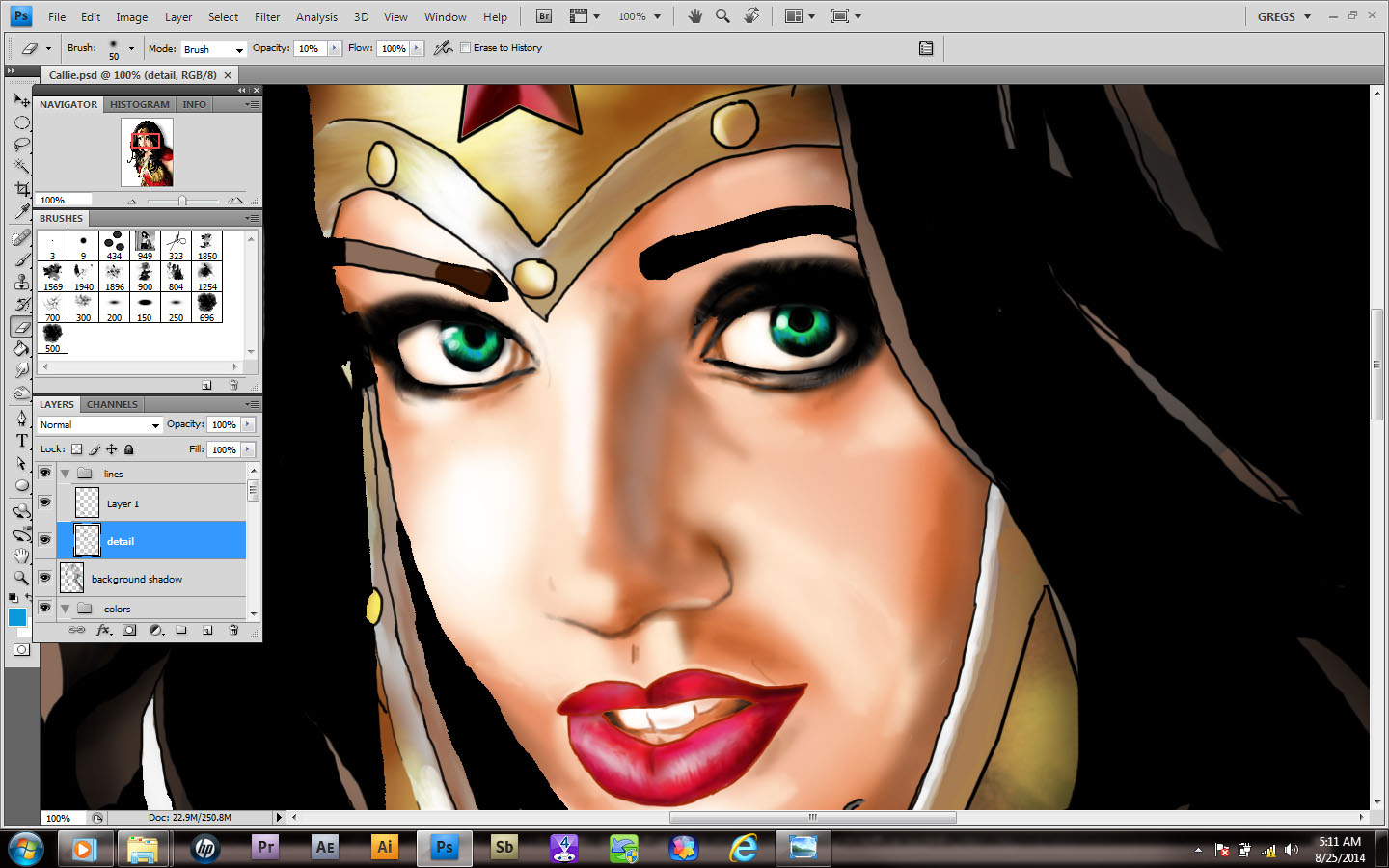Image resolution: width=1389 pixels, height=868 pixels.
Task: Activate the Horizontal Type tool
Action: (x=21, y=441)
